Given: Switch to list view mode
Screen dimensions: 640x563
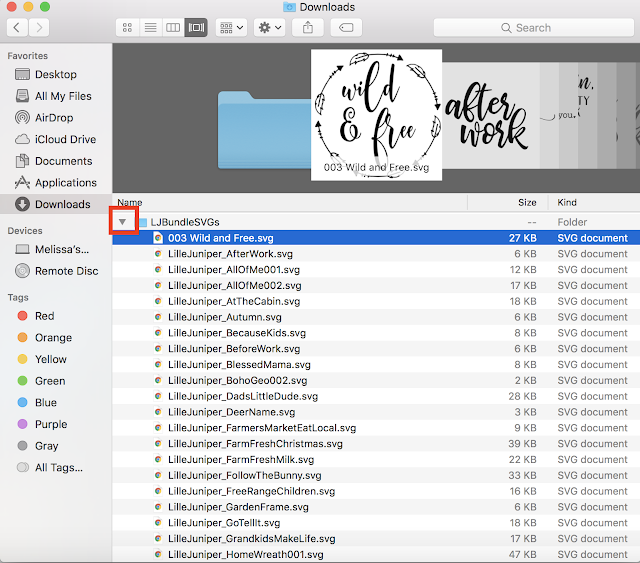Looking at the screenshot, I should (x=151, y=27).
